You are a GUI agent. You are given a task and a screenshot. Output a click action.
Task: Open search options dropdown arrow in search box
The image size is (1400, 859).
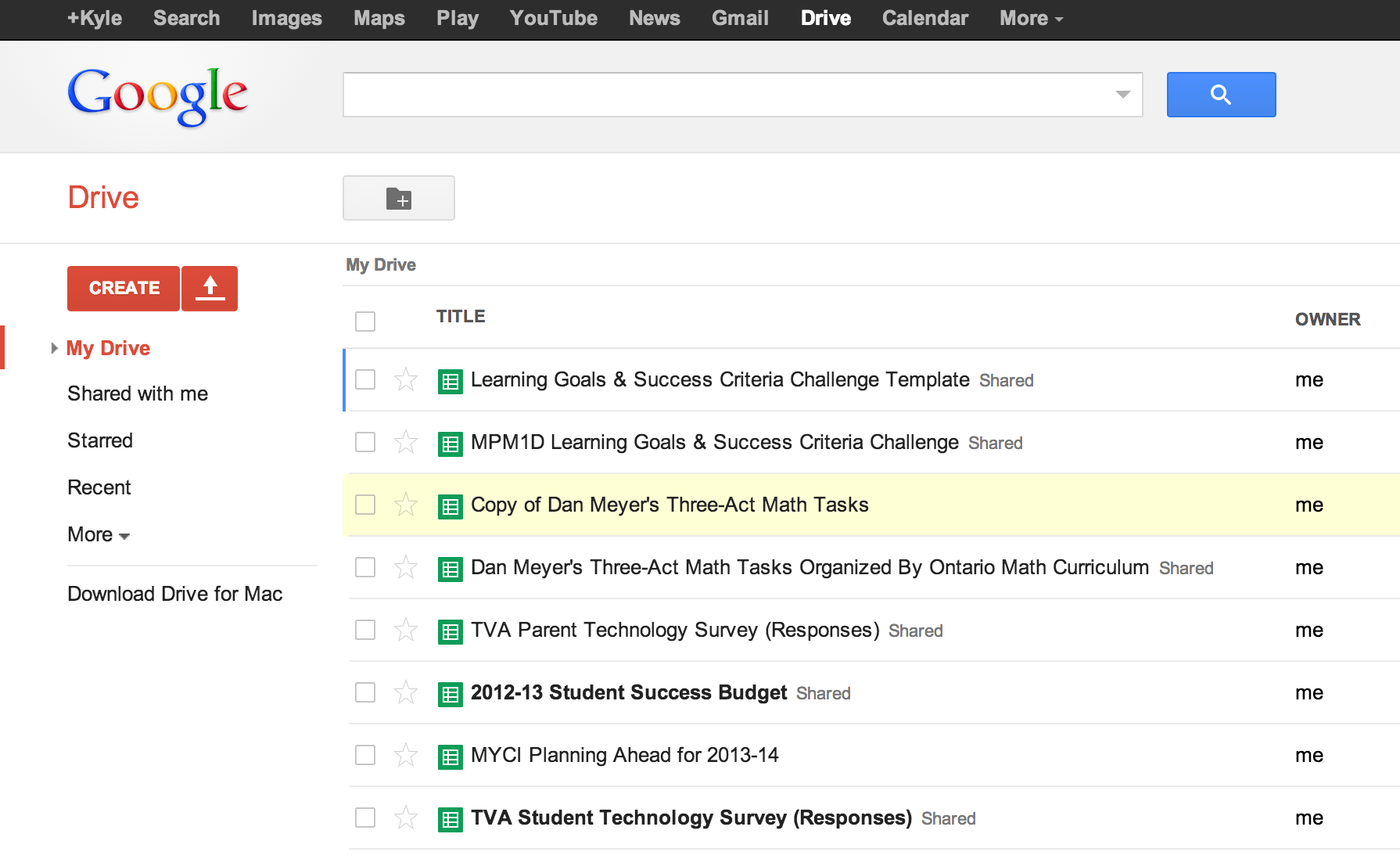[x=1122, y=95]
